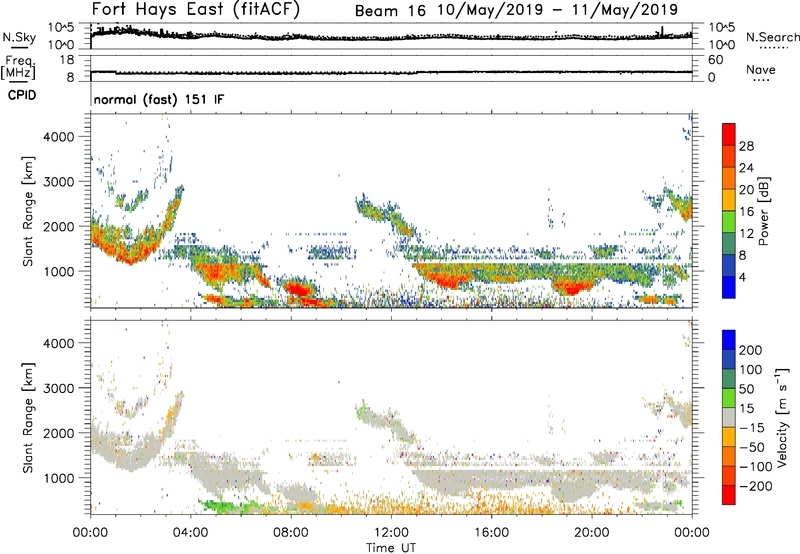
Task: Click the "Velocity [m s-1]" colorbar title
Action: (782, 417)
